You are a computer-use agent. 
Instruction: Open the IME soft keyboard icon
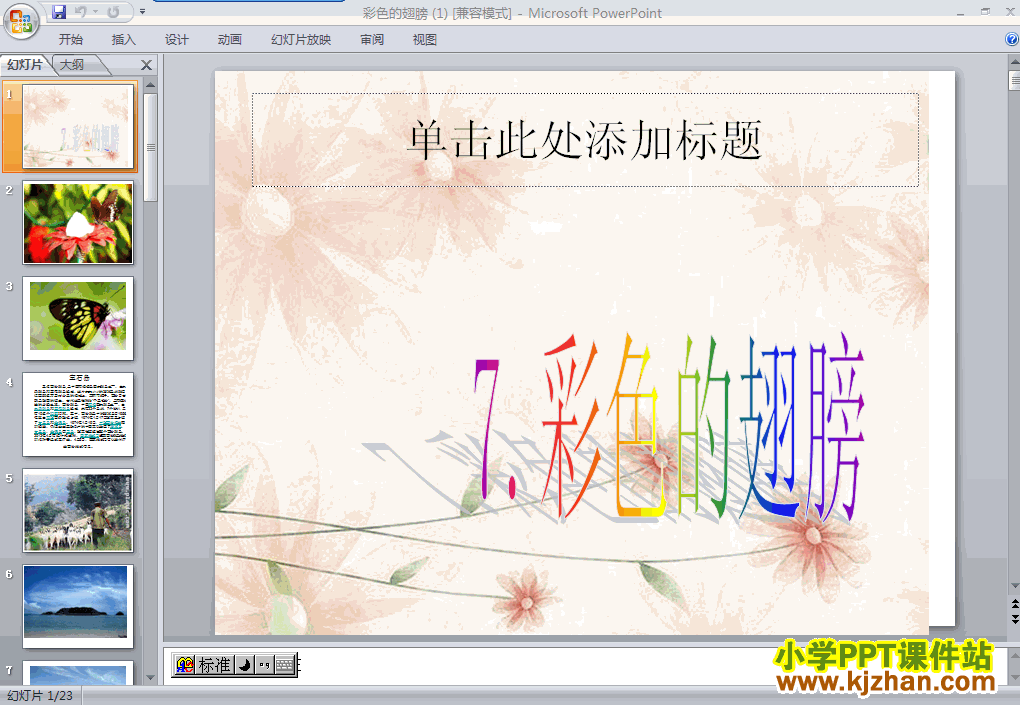click(x=285, y=665)
